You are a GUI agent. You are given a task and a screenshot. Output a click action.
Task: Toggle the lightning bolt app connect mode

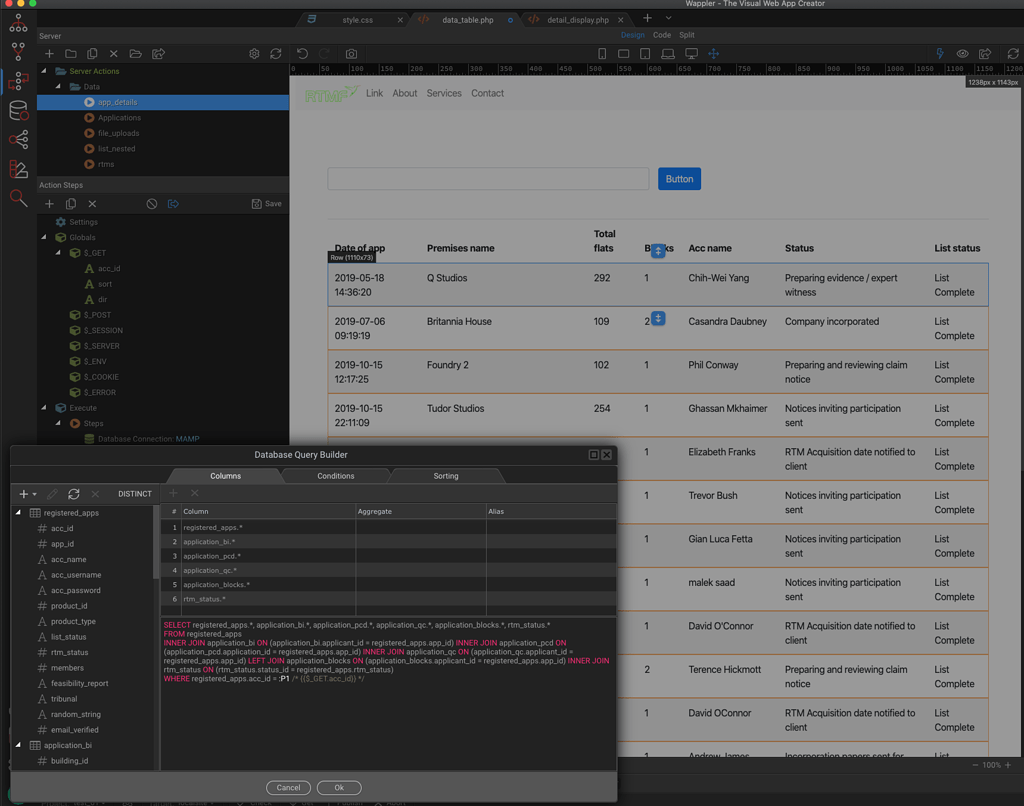[x=940, y=54]
